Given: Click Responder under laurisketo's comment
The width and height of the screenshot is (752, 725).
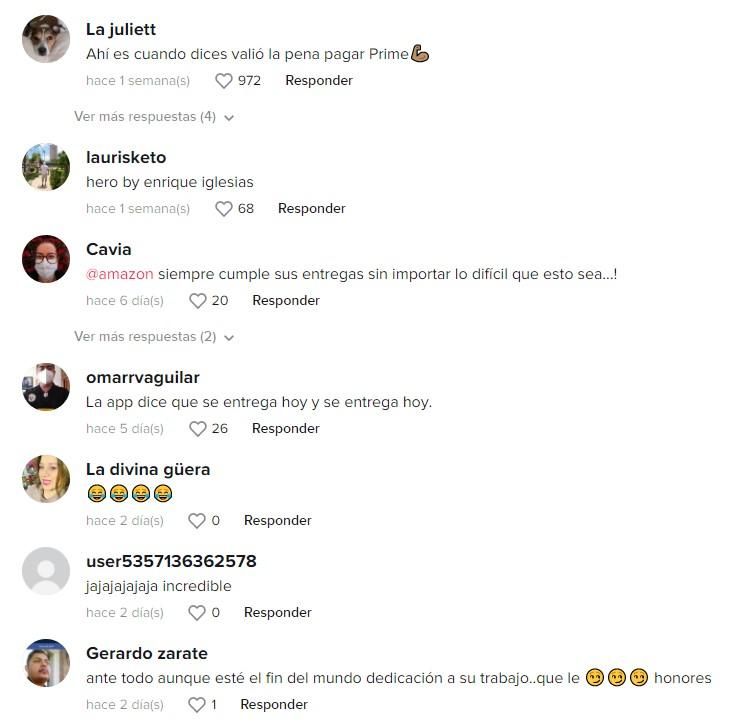Looking at the screenshot, I should (312, 209).
